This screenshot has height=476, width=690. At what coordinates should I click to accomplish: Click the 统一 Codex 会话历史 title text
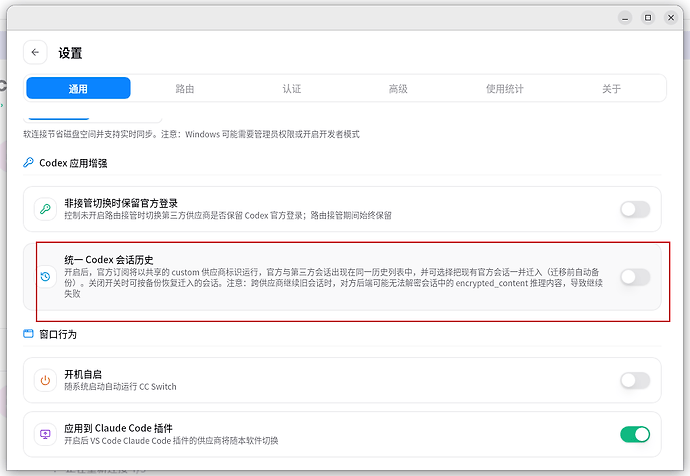point(109,260)
